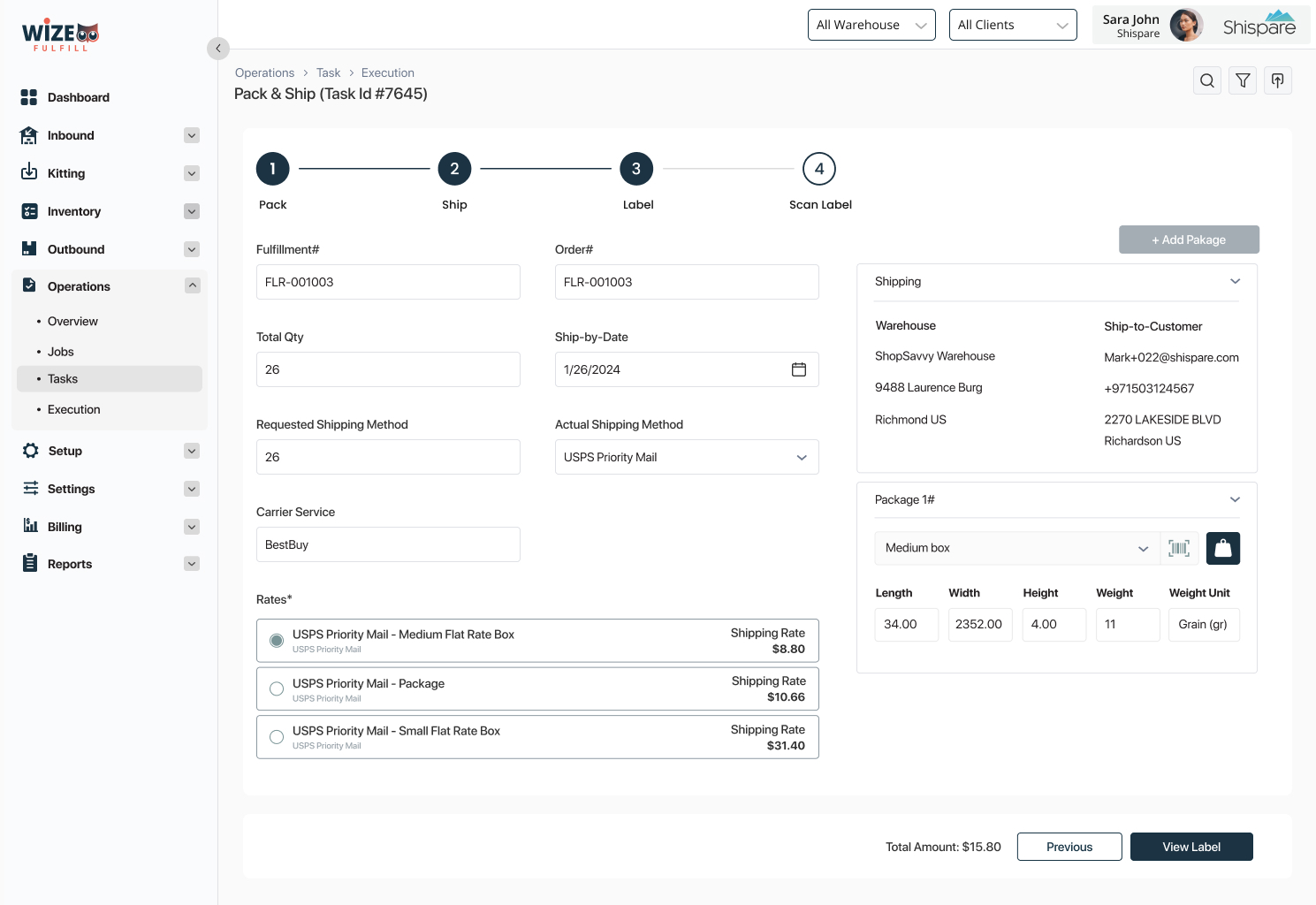The height and width of the screenshot is (905, 1316).
Task: Select USPS Priority Mail Medium Flat Rate Box
Action: click(x=277, y=641)
